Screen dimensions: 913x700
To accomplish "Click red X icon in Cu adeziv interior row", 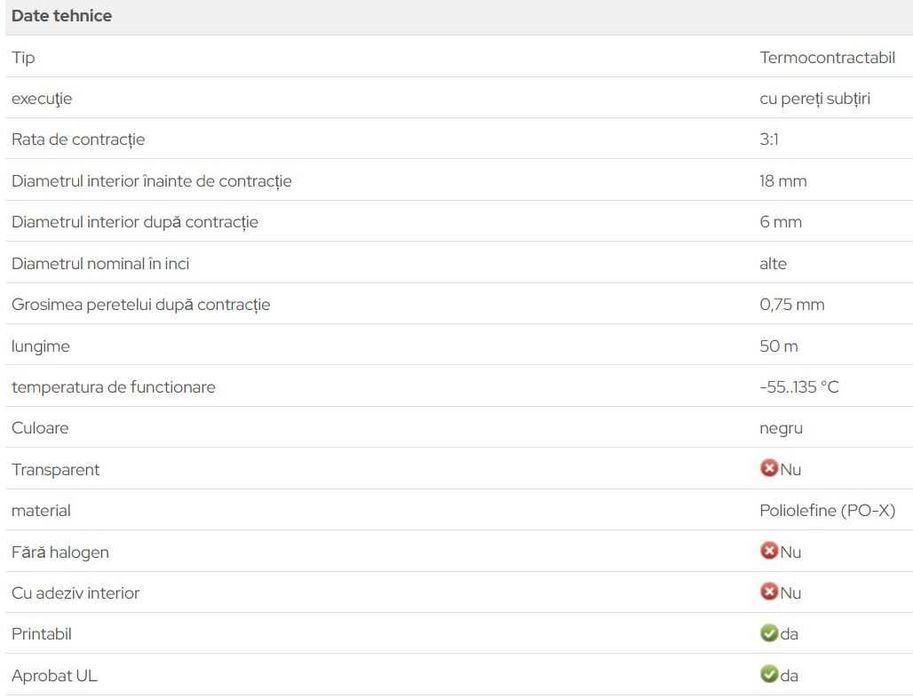I will pyautogui.click(x=768, y=592).
